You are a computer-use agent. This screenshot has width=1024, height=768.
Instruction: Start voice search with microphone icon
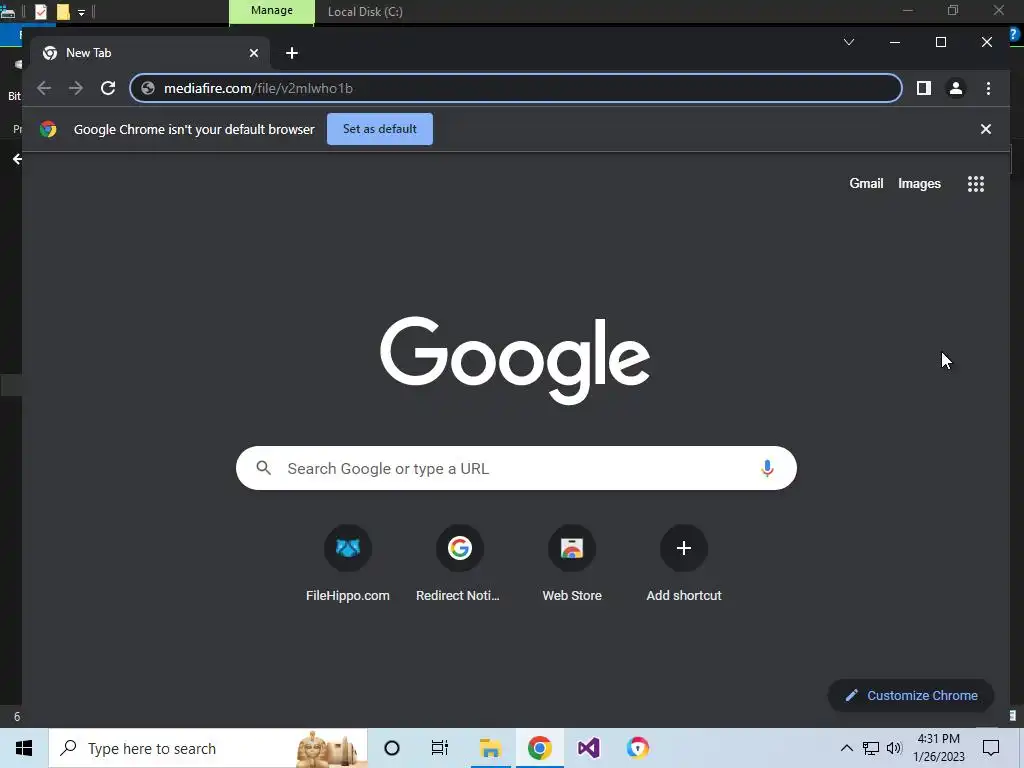point(767,468)
